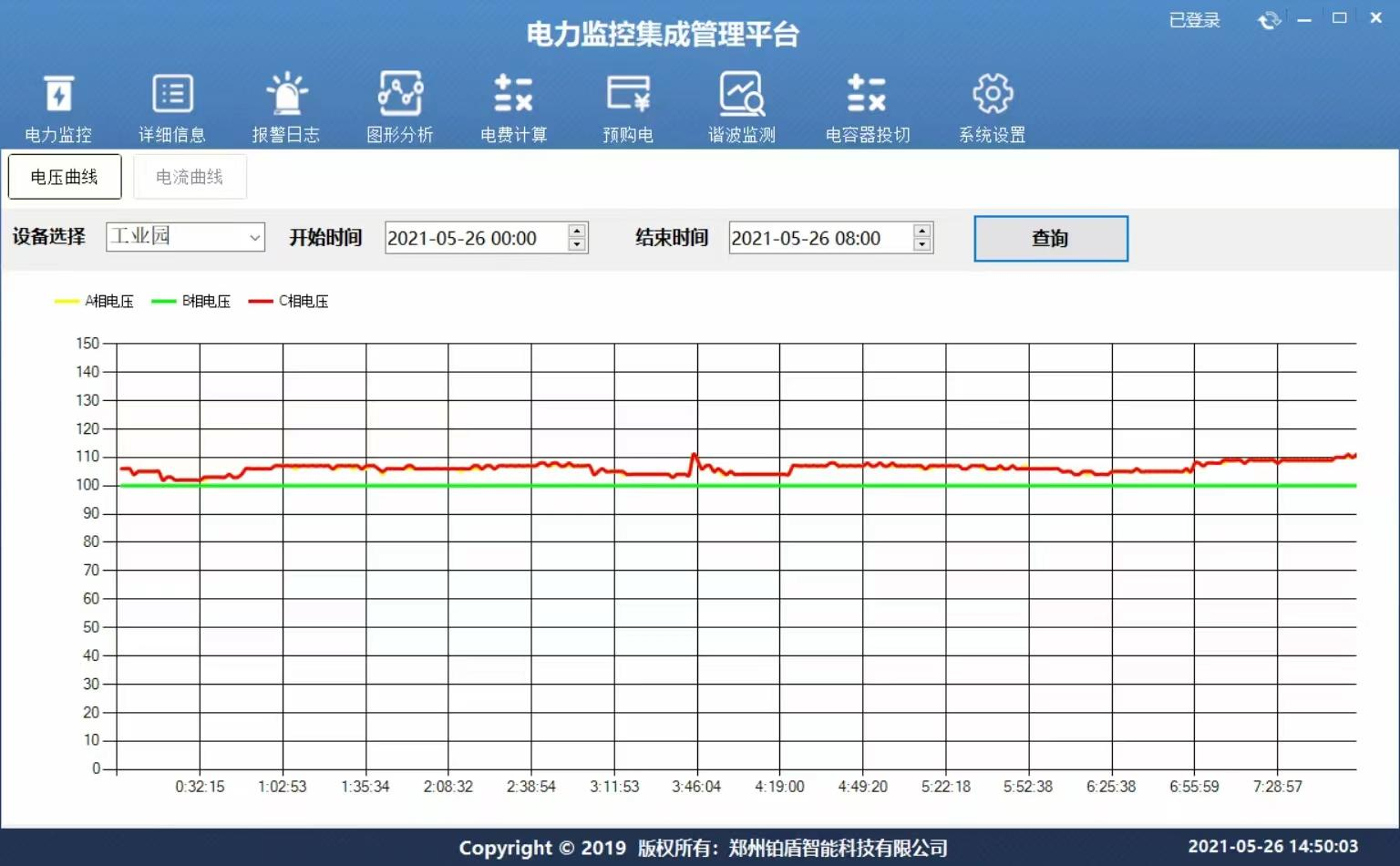Click the 已登录 logged-in status text
Screen dimensions: 1400x866
coord(1194,20)
